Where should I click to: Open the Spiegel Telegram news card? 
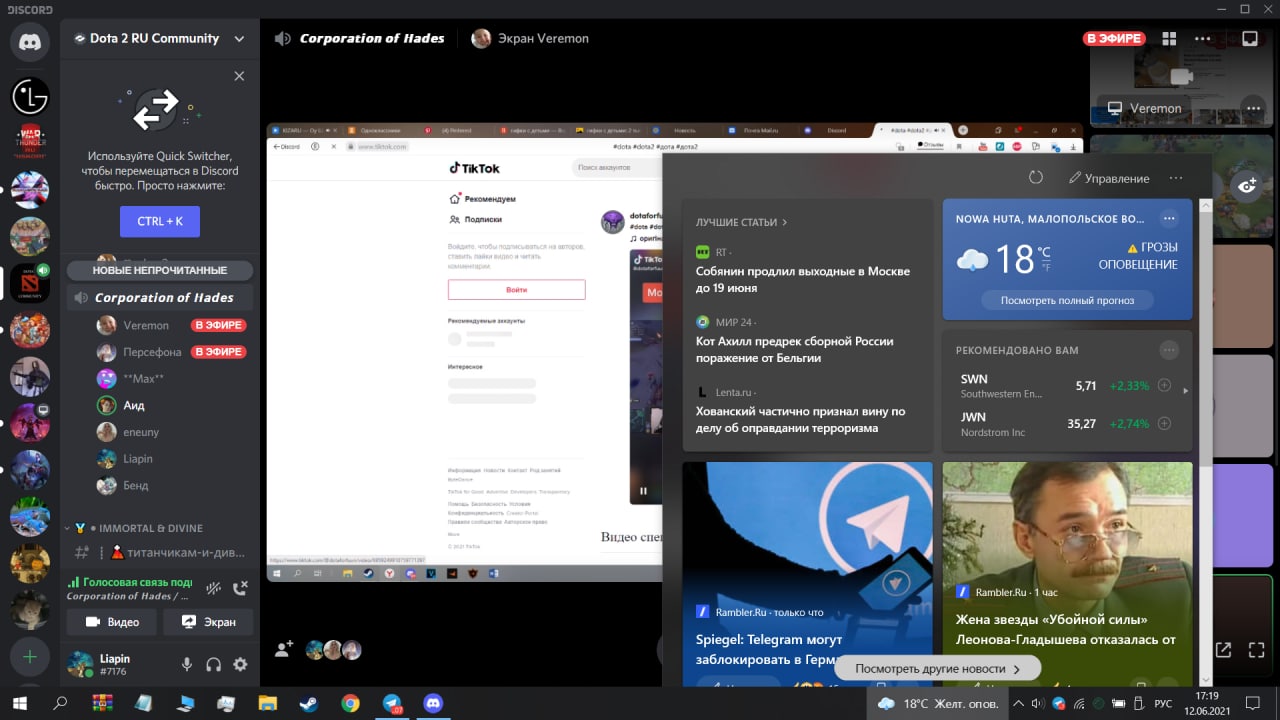[808, 574]
